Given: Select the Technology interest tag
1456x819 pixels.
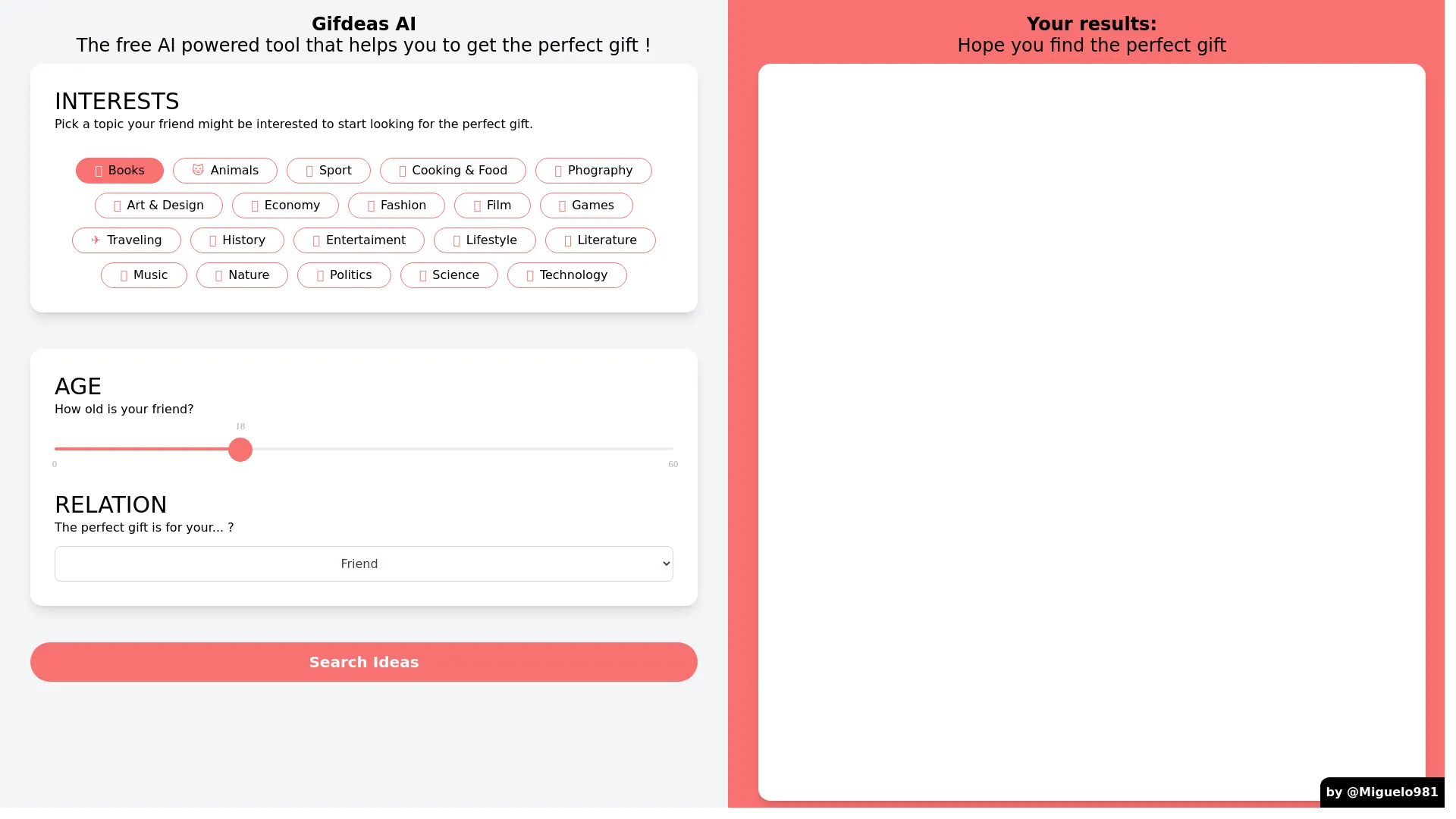Looking at the screenshot, I should [x=567, y=275].
